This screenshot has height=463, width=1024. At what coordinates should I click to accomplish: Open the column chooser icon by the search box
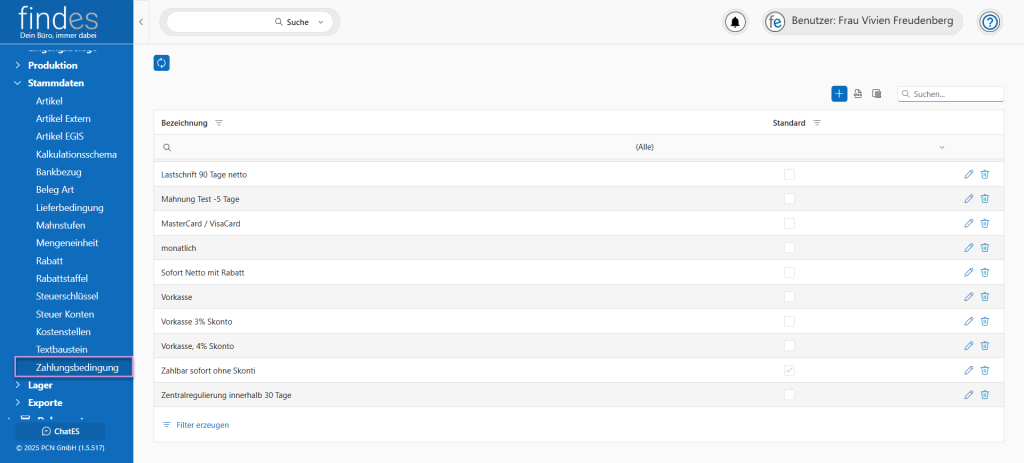[x=876, y=94]
